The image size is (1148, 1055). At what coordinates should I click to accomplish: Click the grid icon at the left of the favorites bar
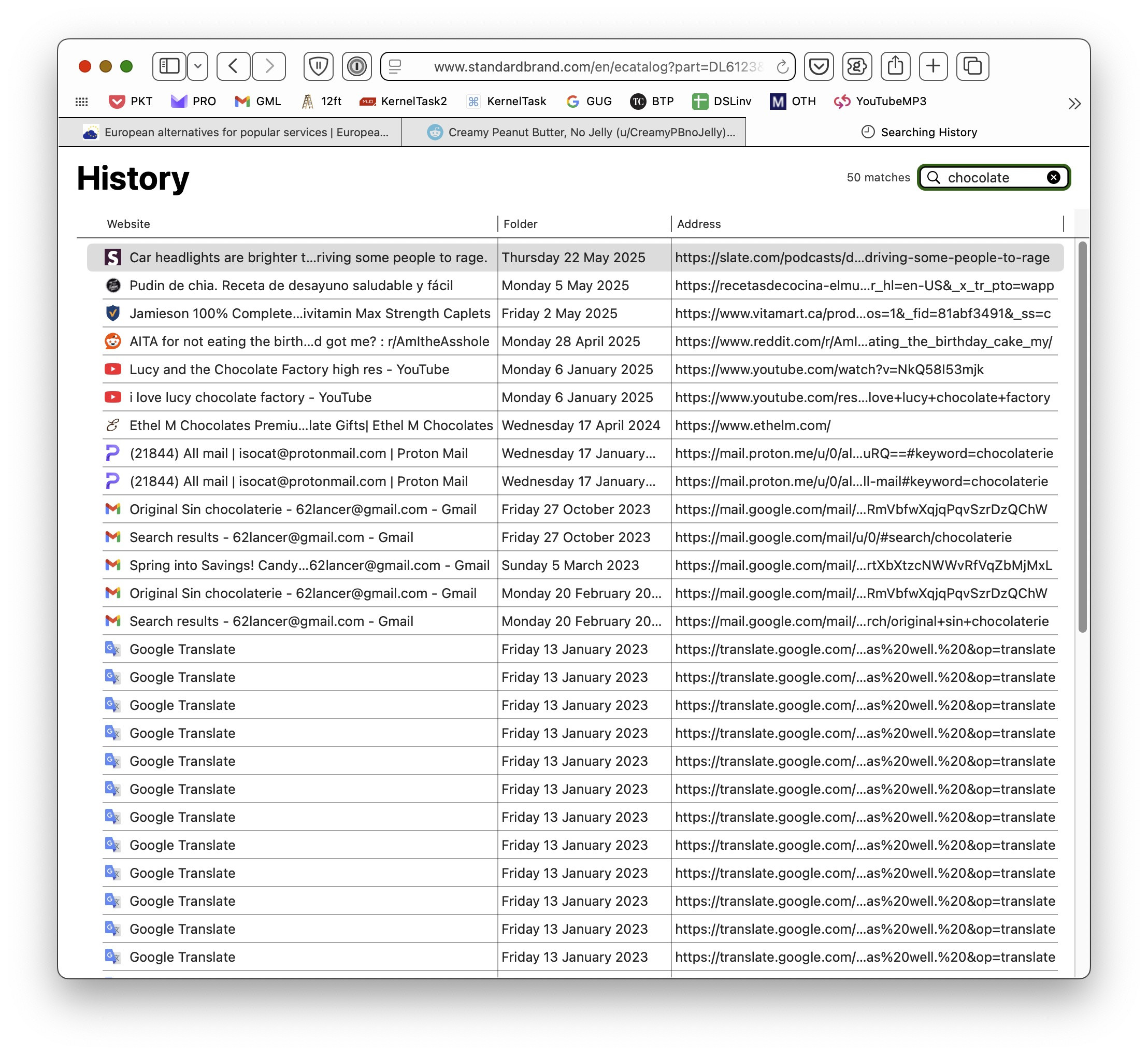(82, 101)
